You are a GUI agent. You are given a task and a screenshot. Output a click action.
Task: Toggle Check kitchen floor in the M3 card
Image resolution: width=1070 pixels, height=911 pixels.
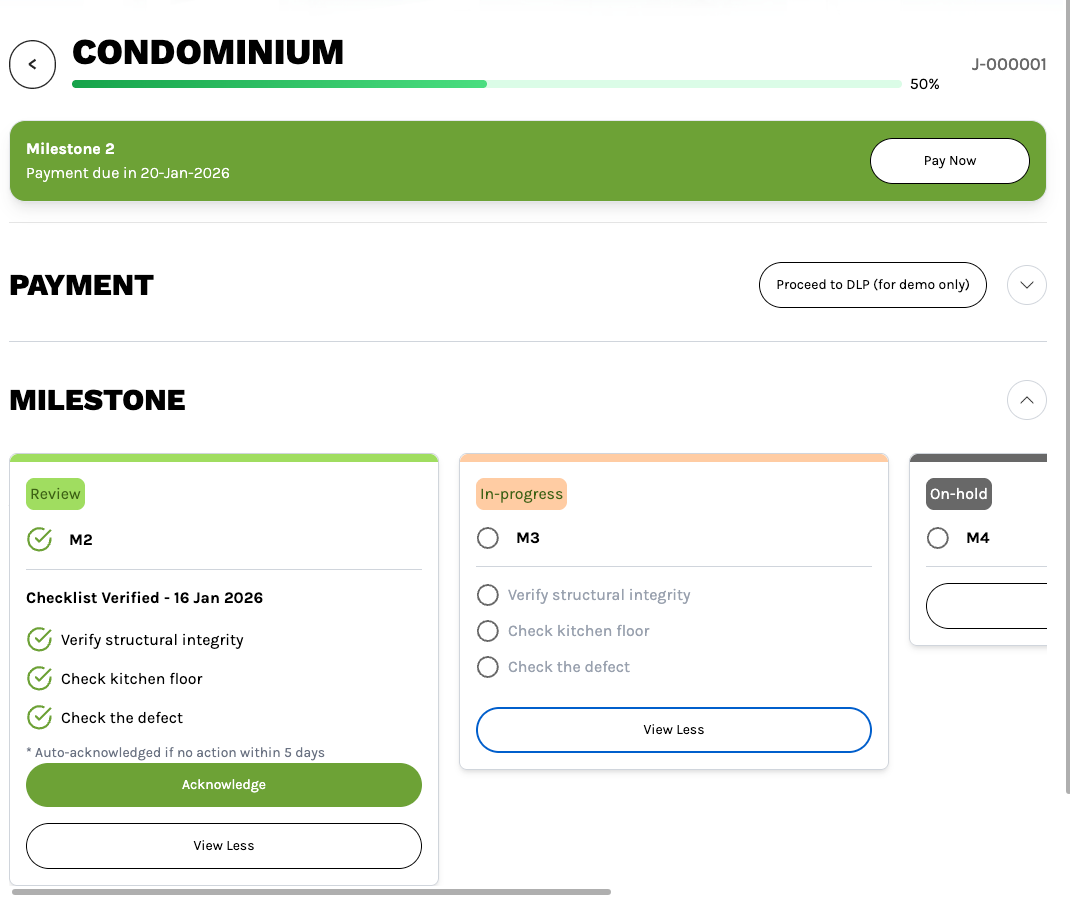(x=488, y=632)
